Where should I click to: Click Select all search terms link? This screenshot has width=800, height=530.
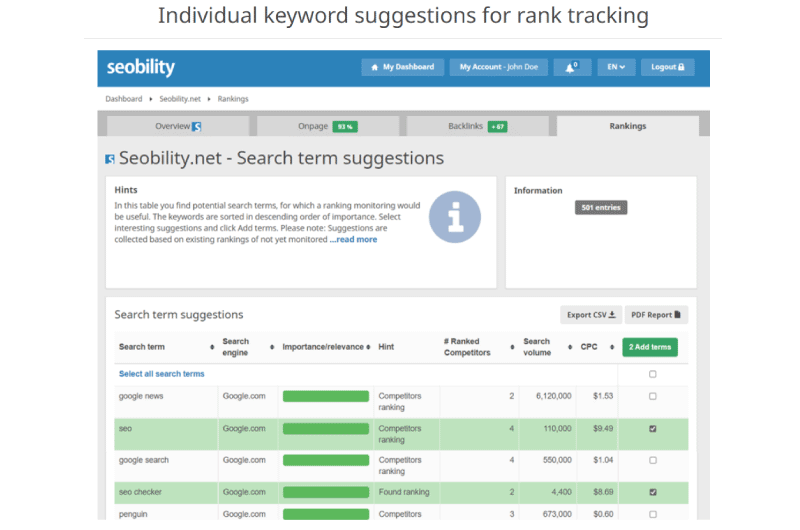point(161,374)
